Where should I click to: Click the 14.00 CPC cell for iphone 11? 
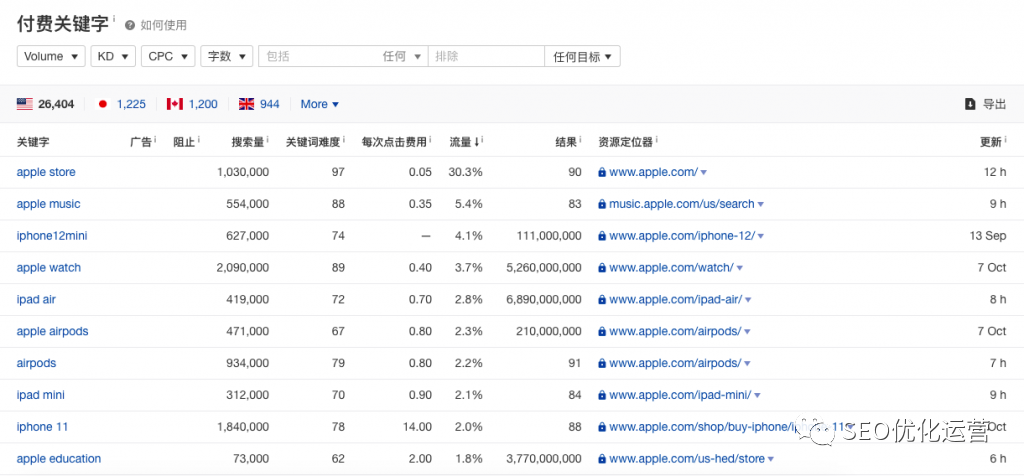[x=418, y=427]
